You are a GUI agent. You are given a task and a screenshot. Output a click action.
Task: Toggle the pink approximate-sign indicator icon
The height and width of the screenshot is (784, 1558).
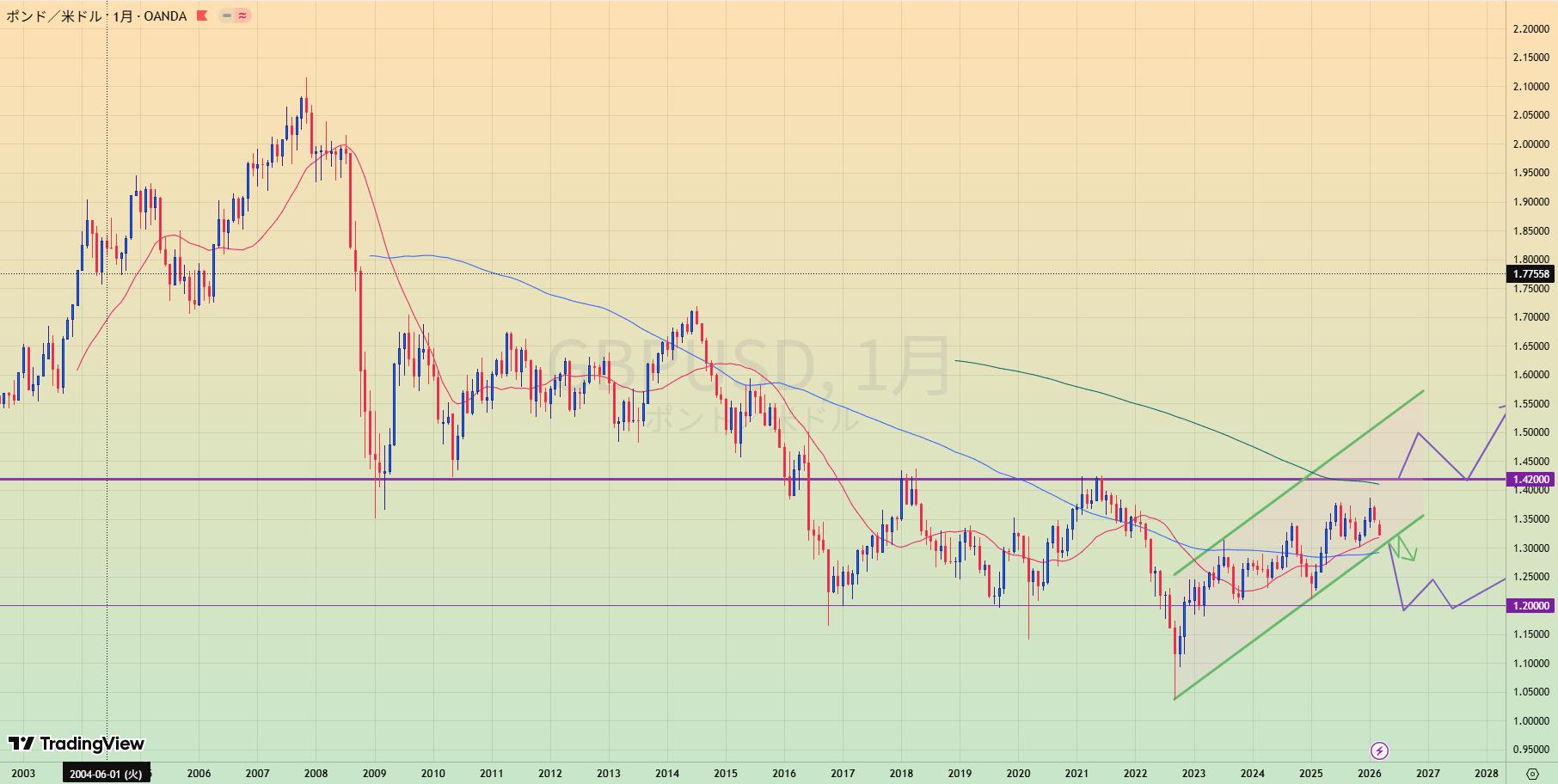point(242,15)
